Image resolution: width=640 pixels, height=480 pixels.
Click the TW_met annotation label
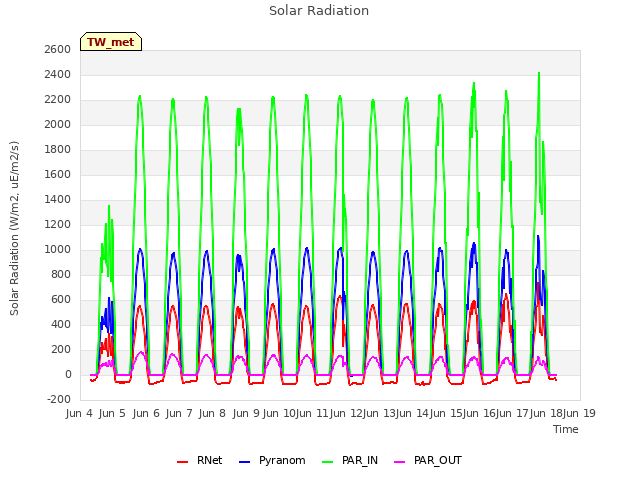click(111, 42)
